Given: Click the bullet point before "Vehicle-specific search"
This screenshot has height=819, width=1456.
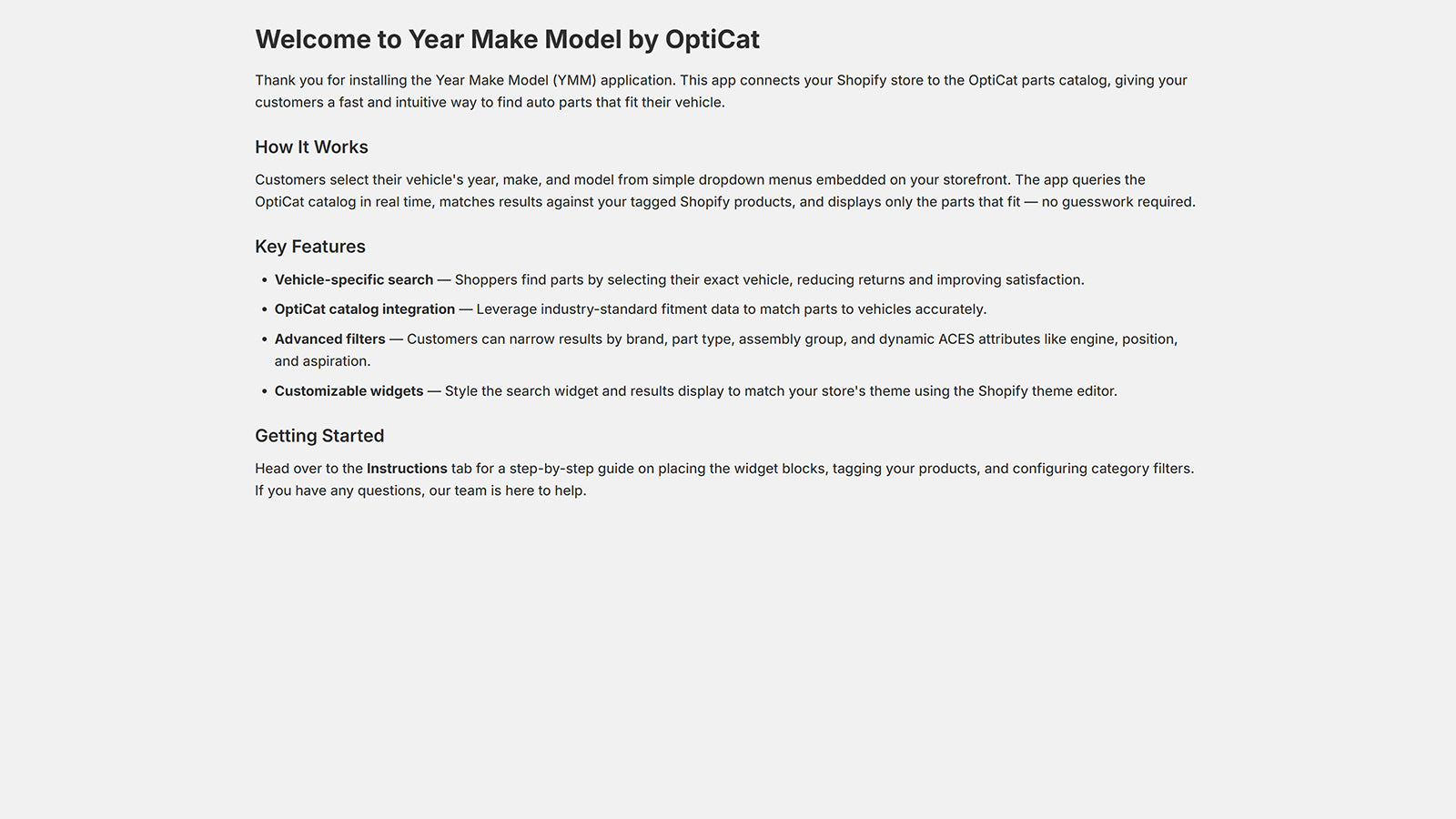Looking at the screenshot, I should (265, 280).
